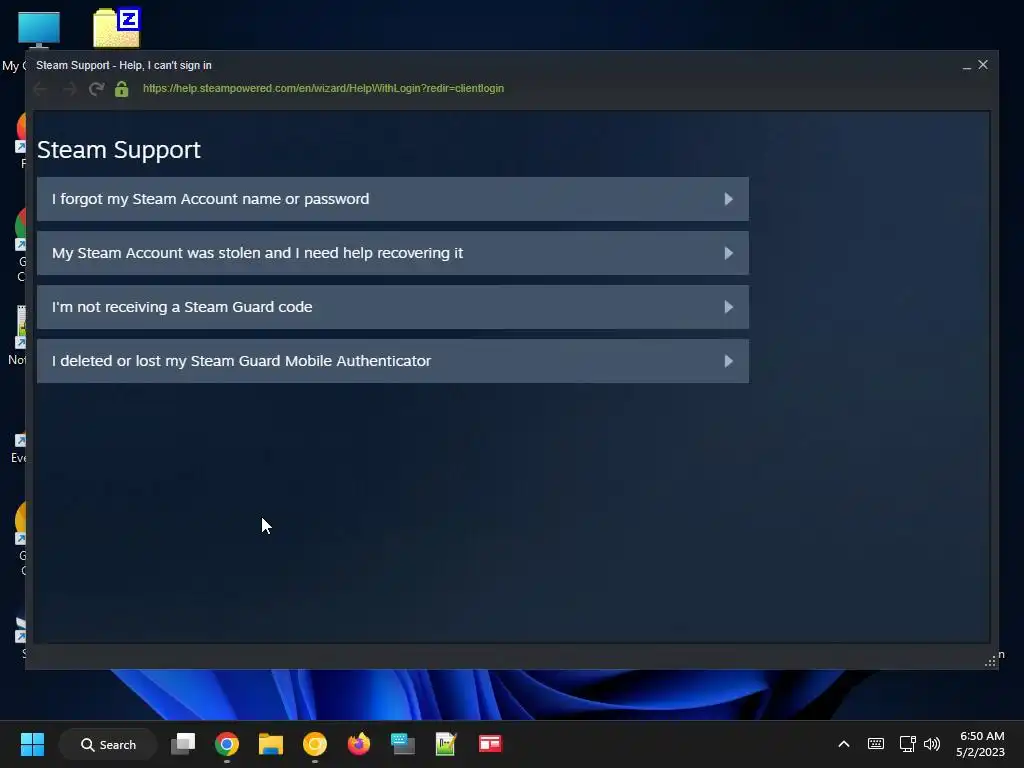Select the zipped folder desktop icon
Image resolution: width=1024 pixels, height=768 pixels.
pyautogui.click(x=117, y=27)
